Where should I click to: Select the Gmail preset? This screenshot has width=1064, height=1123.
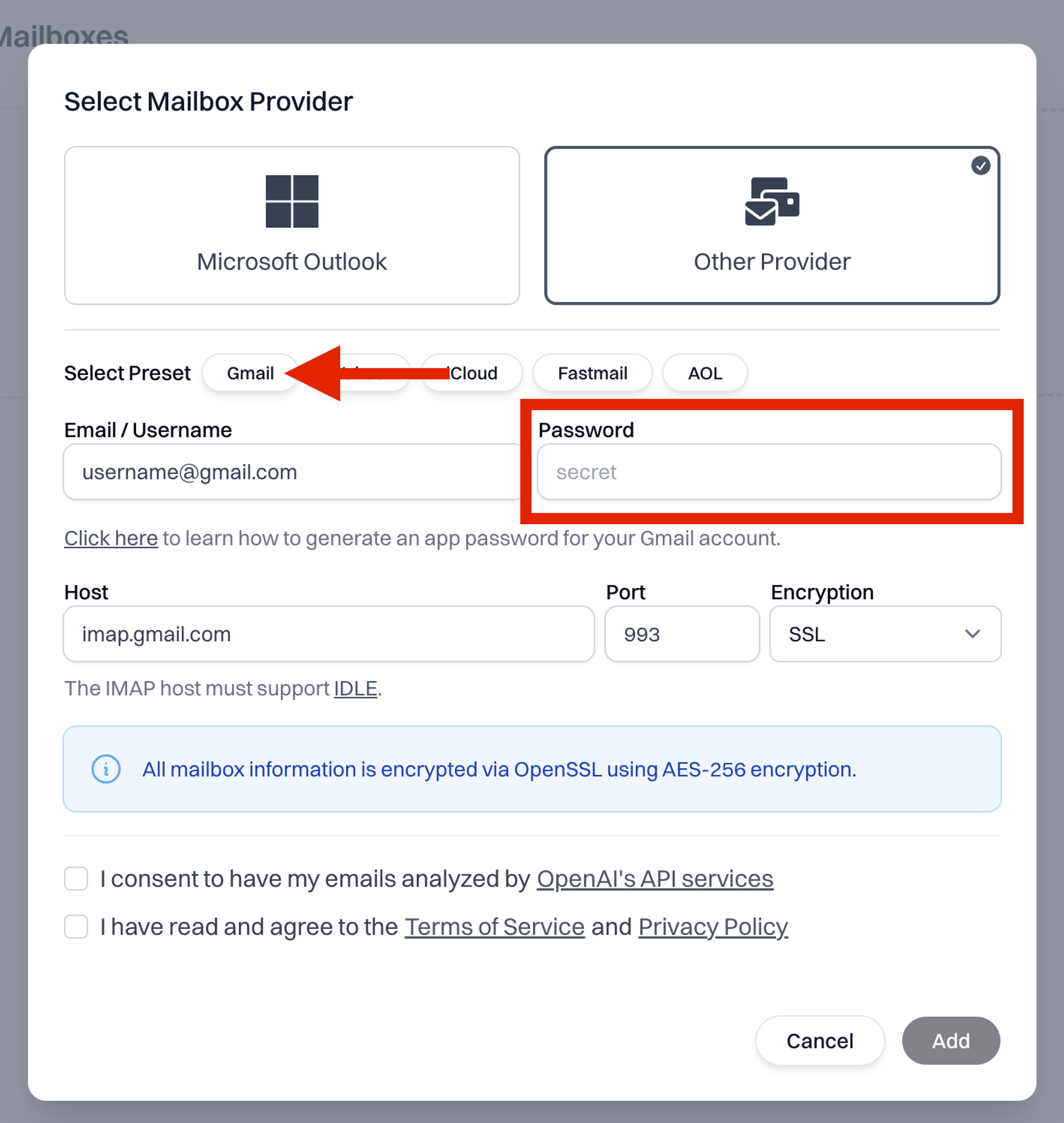250,373
